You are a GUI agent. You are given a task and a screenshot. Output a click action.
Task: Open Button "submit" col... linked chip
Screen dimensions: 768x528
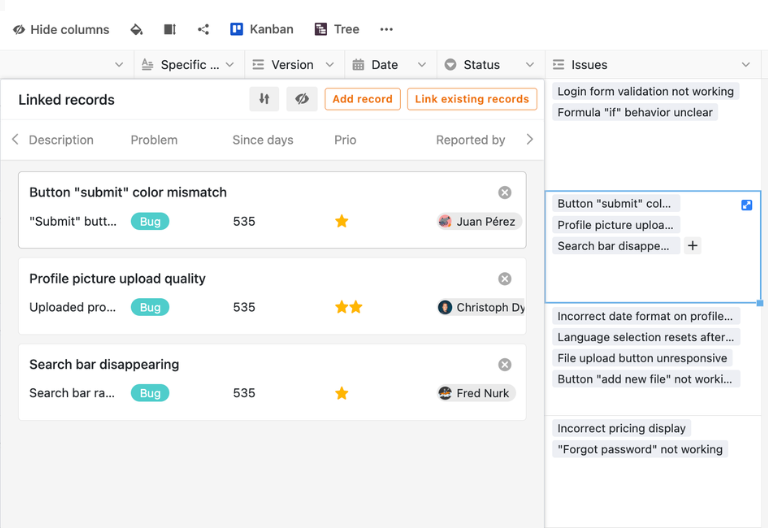616,203
